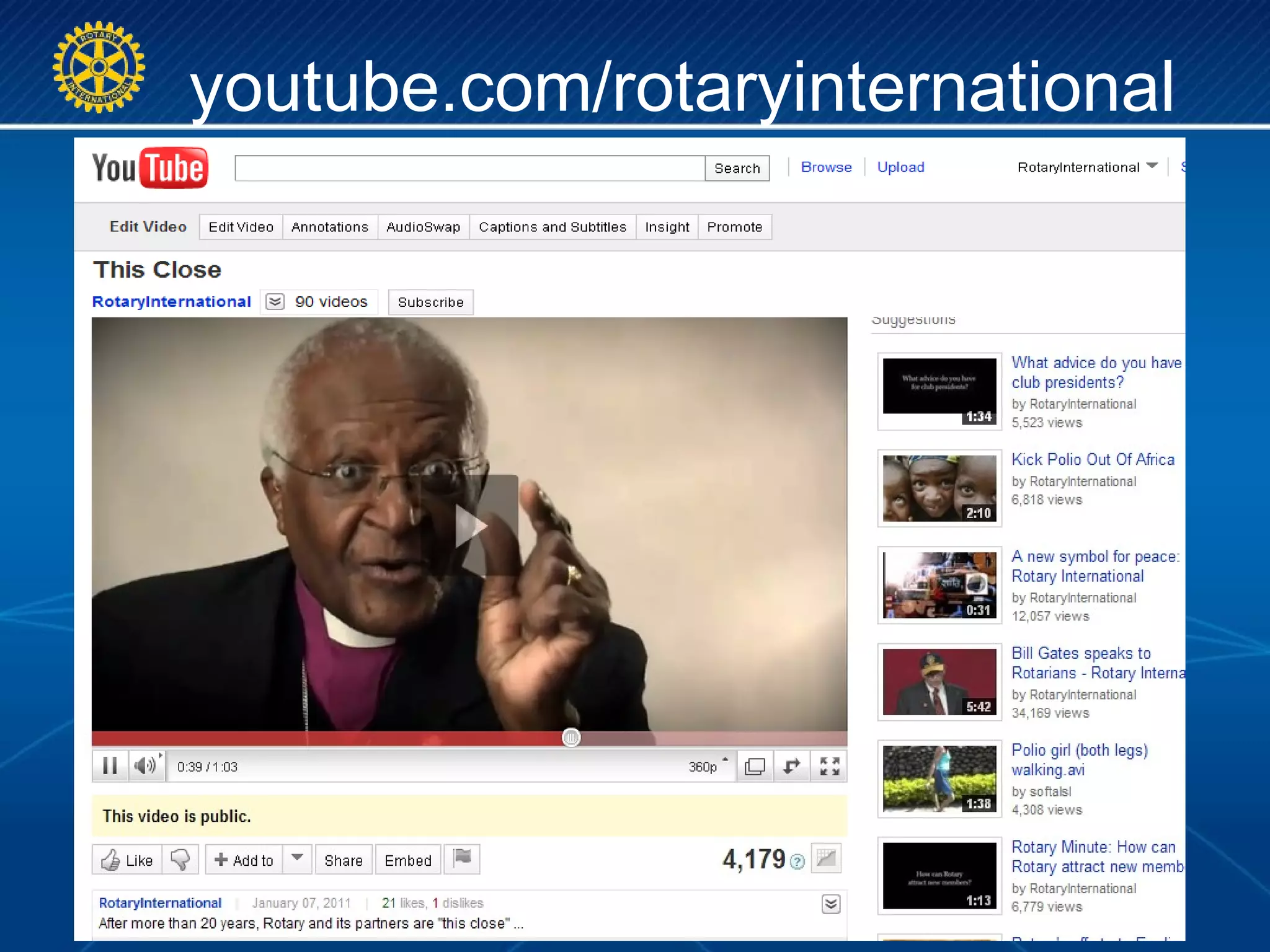Click the Upload link

coord(900,167)
